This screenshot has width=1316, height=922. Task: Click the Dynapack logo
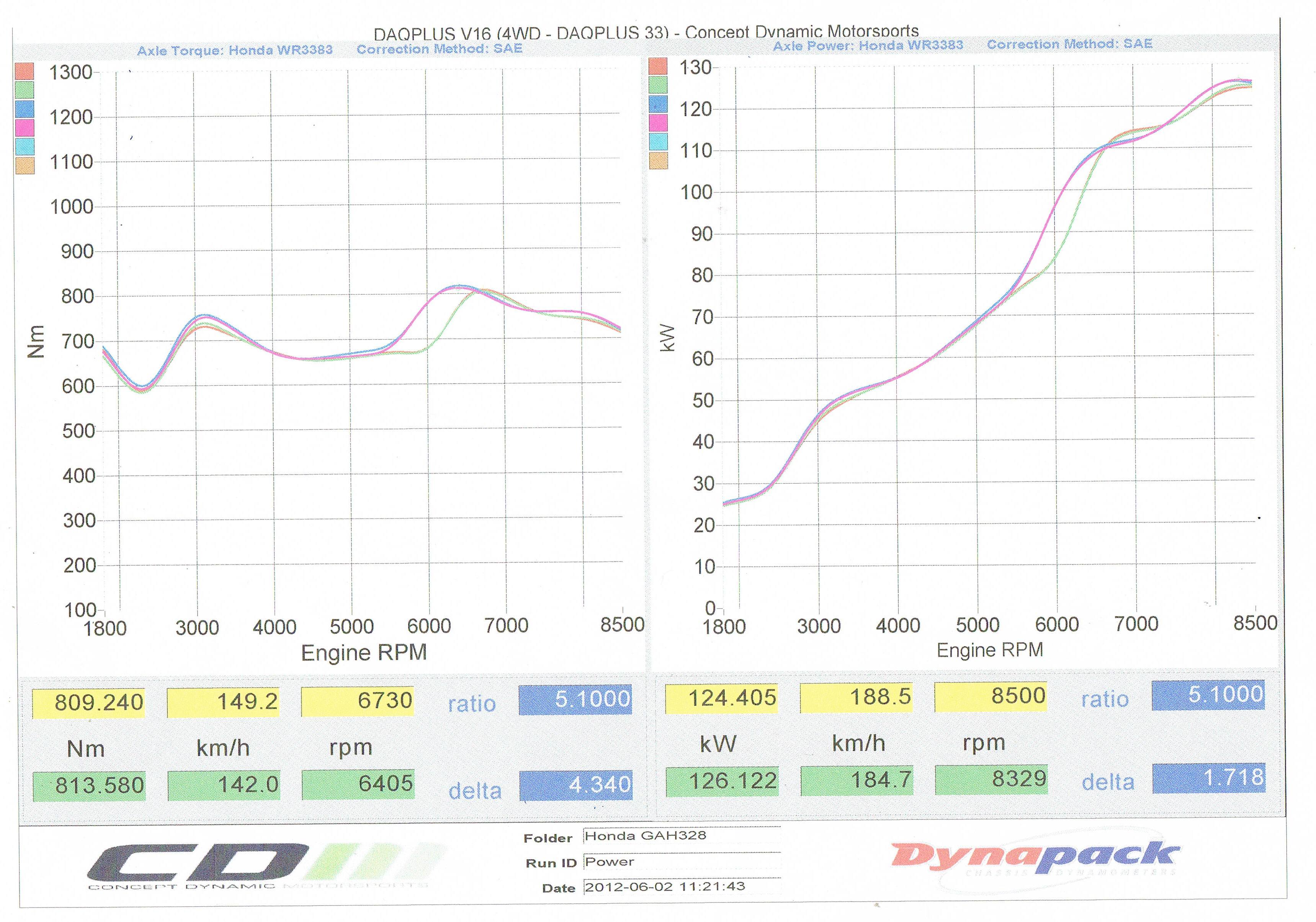(1035, 858)
